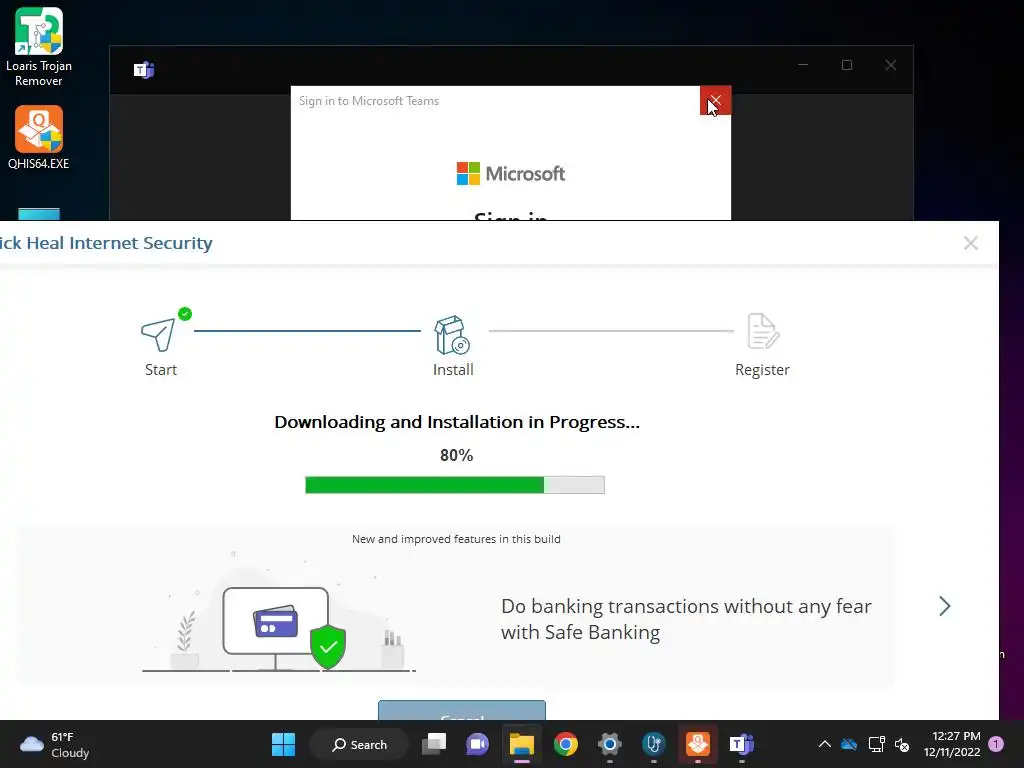Click the 'Sign in to Microsoft Teams' title
This screenshot has height=768, width=1024.
pyautogui.click(x=369, y=101)
